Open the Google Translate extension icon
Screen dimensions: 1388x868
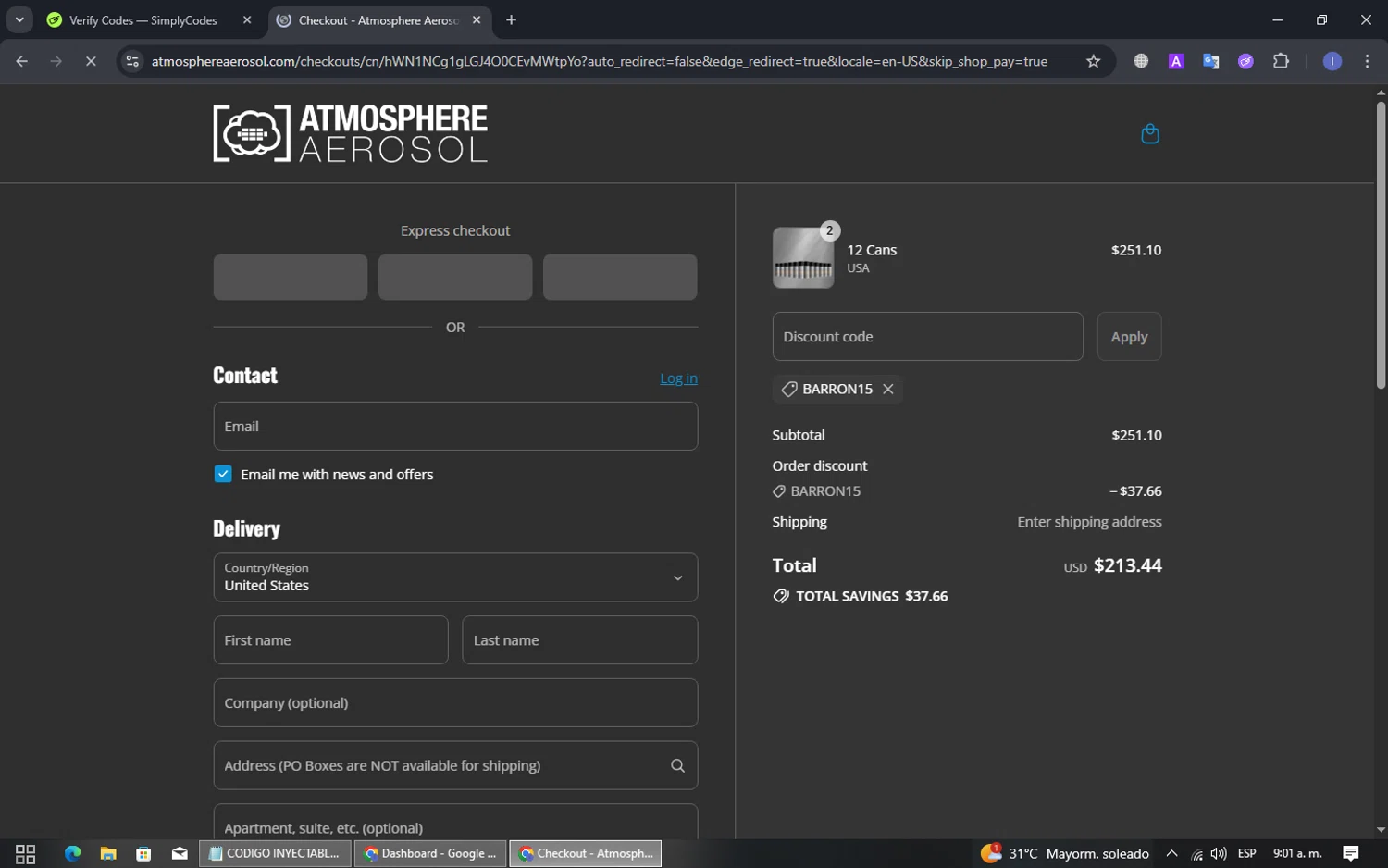1210,61
